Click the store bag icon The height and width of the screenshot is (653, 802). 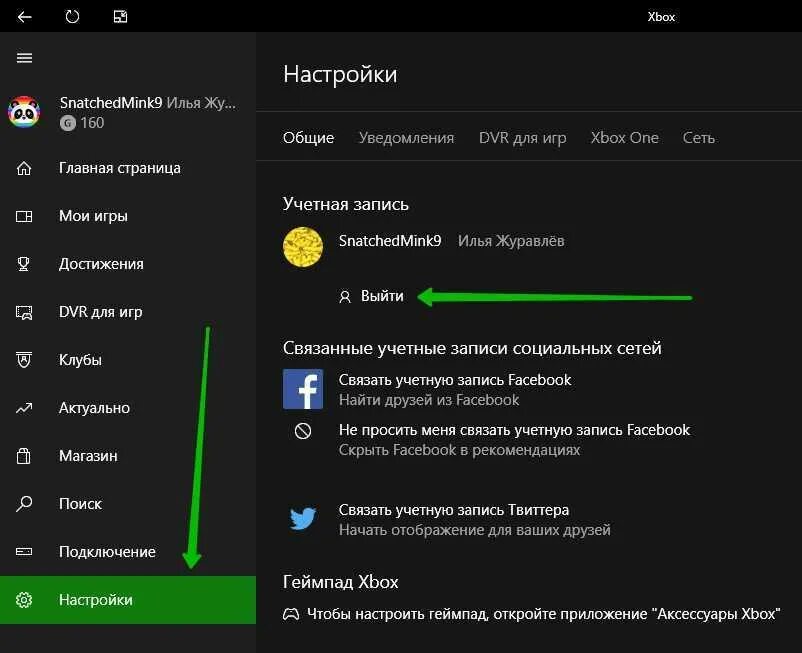24,456
